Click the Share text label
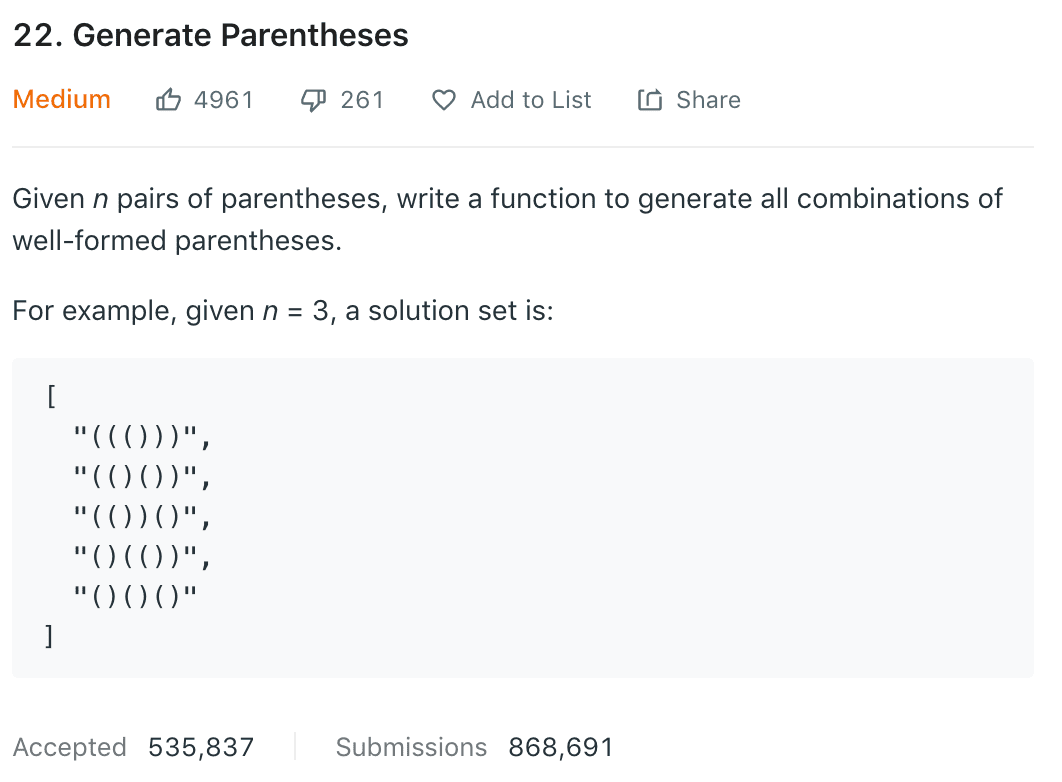Image resolution: width=1062 pixels, height=782 pixels. (x=708, y=100)
